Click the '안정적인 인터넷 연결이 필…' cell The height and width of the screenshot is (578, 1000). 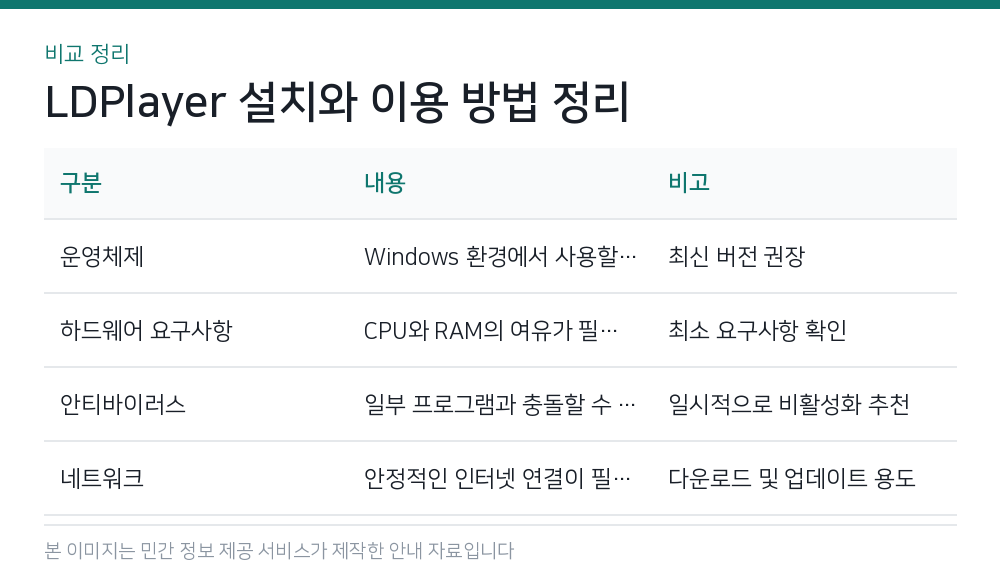[497, 478]
